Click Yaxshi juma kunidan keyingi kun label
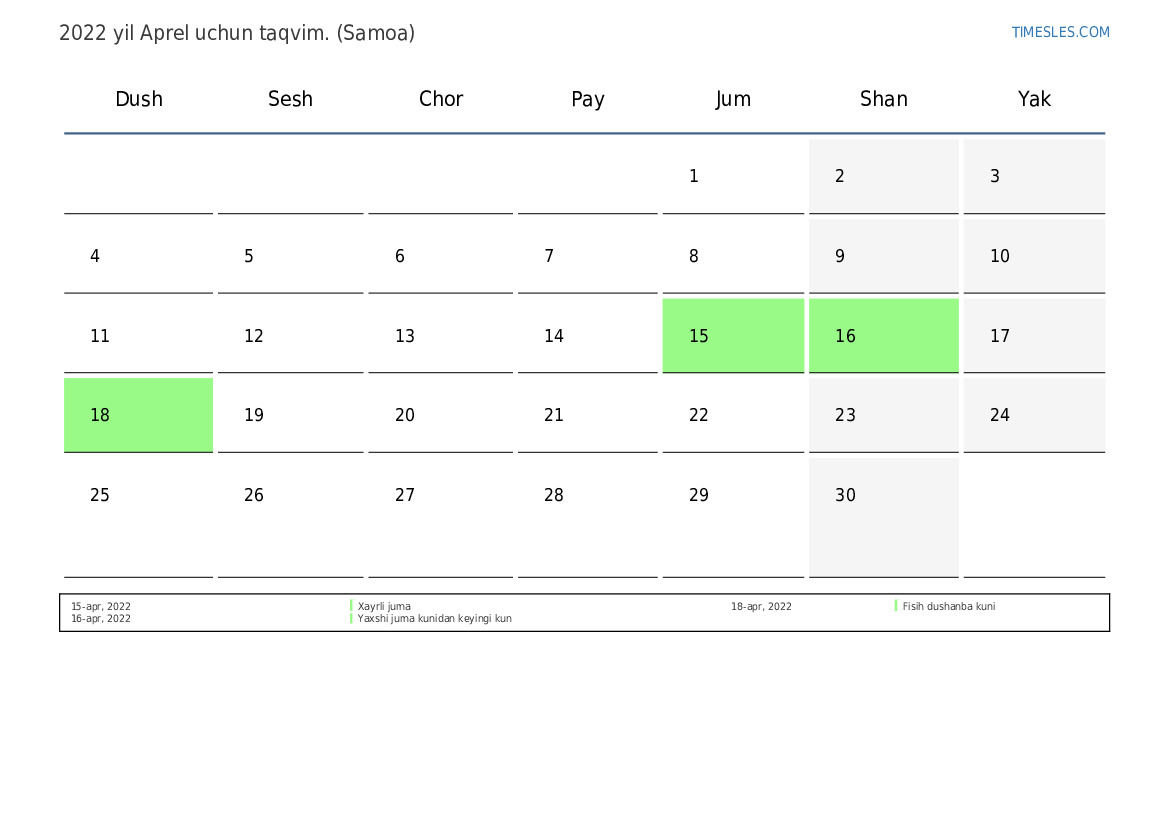Image resolution: width=1169 pixels, height=827 pixels. click(434, 619)
